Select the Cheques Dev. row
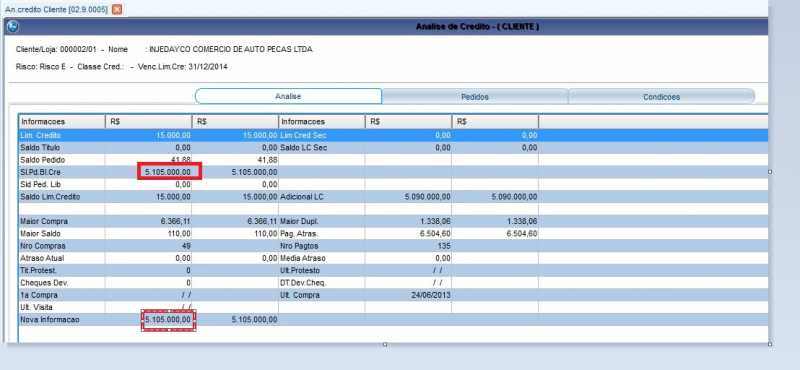The width and height of the screenshot is (800, 370). (393, 282)
